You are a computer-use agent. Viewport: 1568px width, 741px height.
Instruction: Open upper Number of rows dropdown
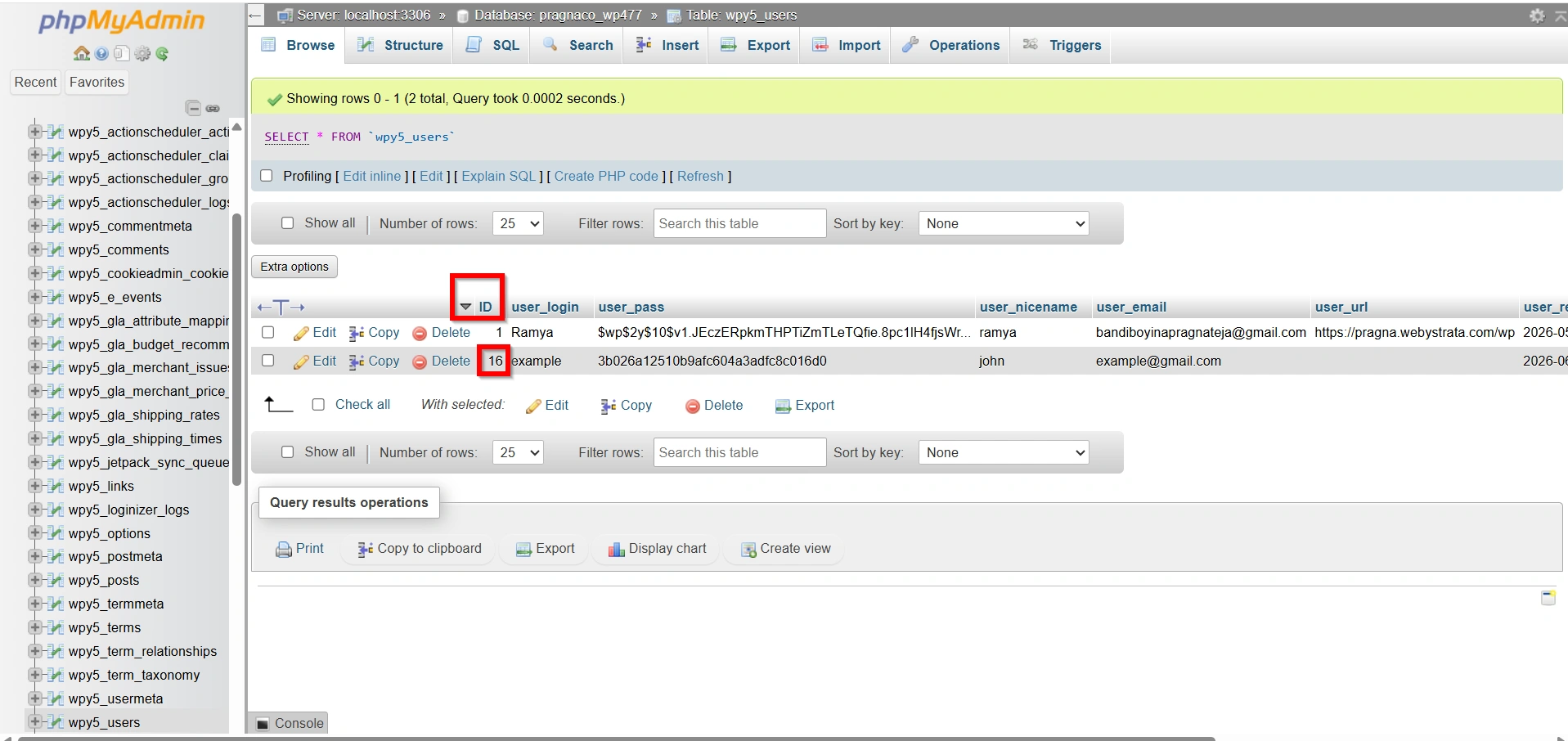pyautogui.click(x=518, y=223)
